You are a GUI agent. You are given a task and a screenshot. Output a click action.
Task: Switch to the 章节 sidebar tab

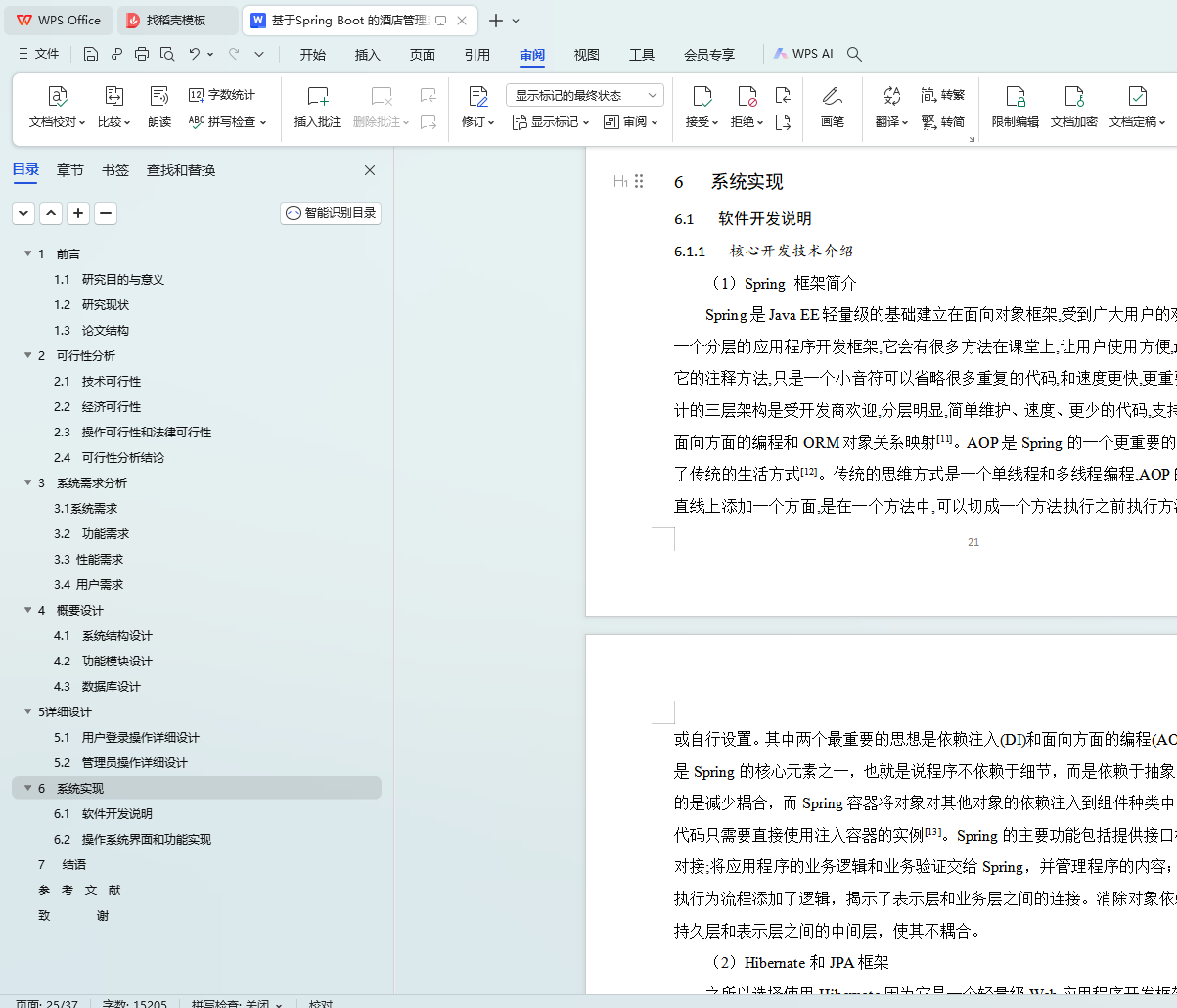point(70,170)
